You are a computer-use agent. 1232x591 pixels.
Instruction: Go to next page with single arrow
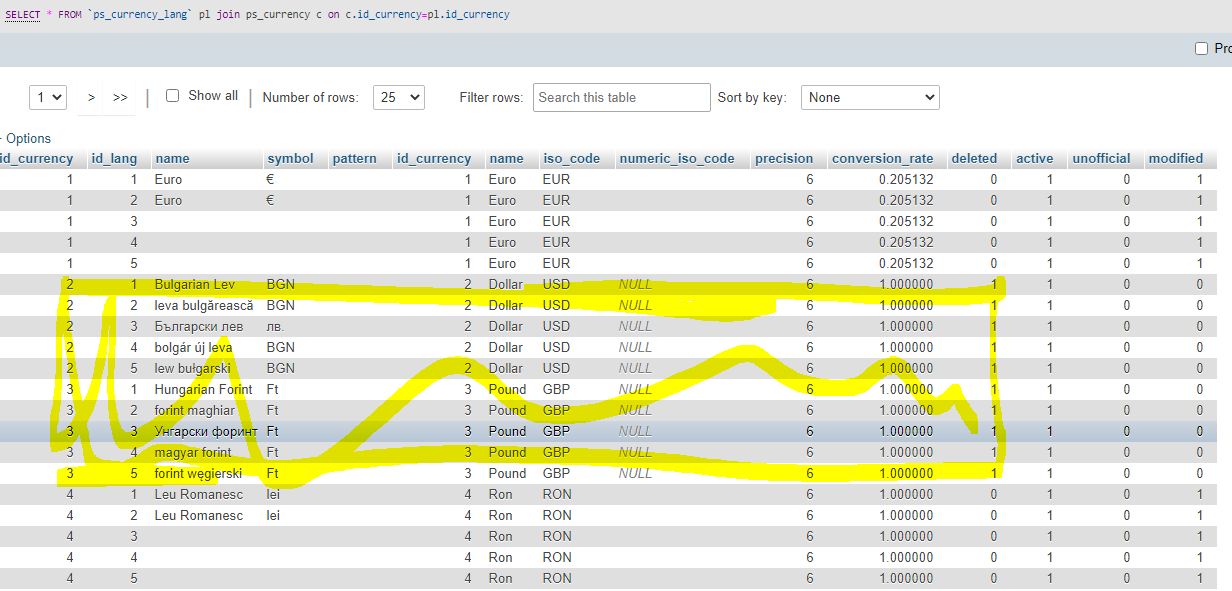(91, 97)
